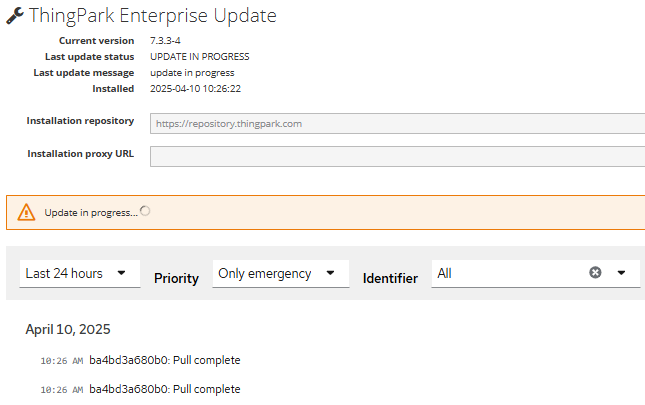This screenshot has height=405, width=645.
Task: Click the 'Update in progress...' banner text
Action: click(x=91, y=213)
